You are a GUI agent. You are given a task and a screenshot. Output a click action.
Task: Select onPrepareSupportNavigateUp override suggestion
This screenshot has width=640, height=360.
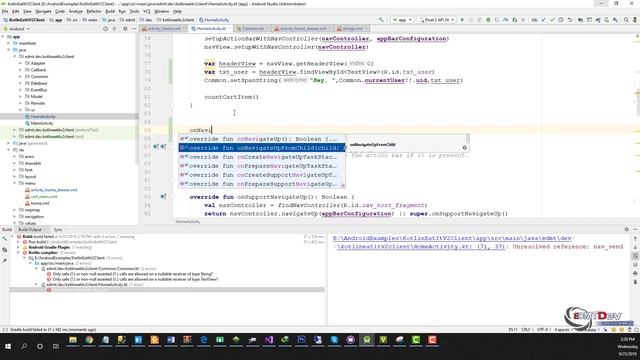[262, 184]
